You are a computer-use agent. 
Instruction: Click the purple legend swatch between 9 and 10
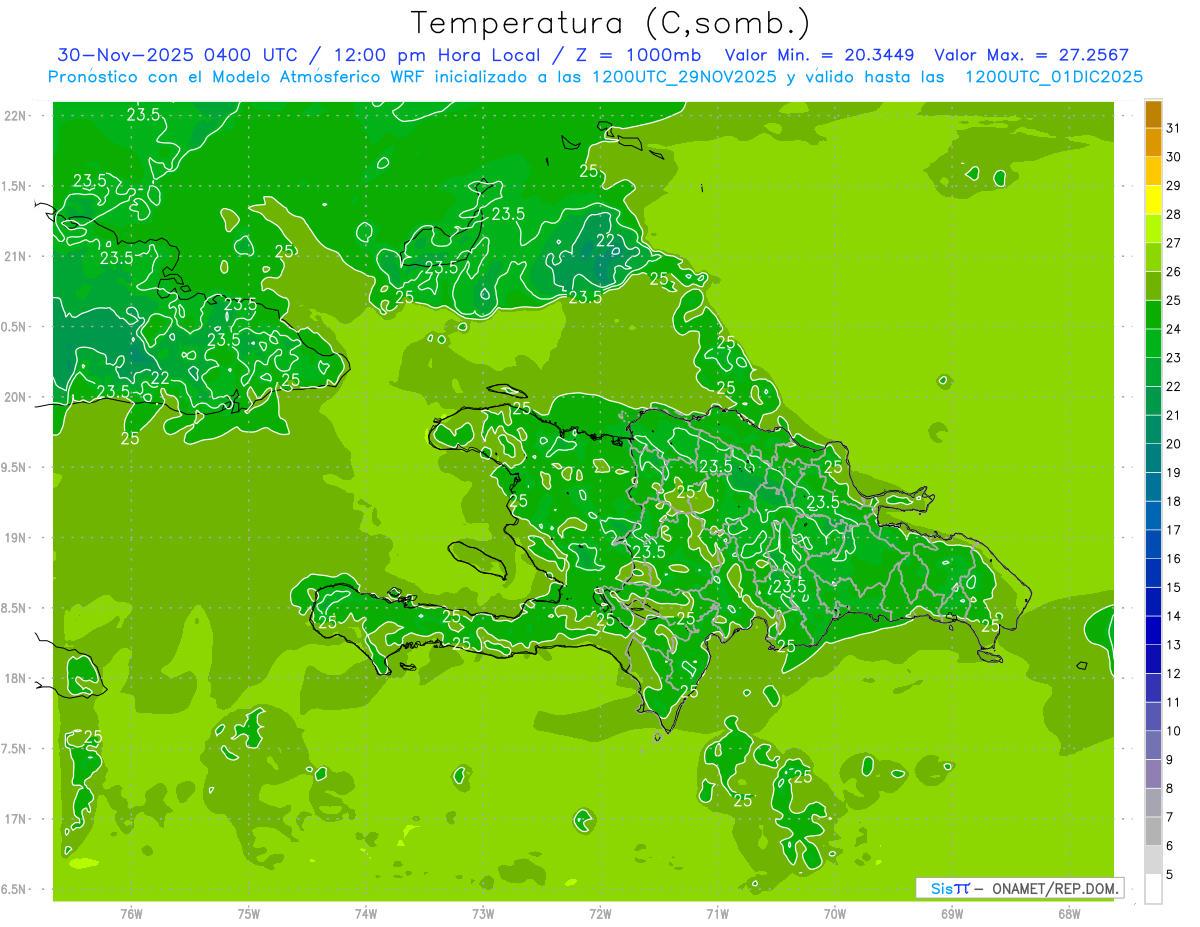point(1153,746)
